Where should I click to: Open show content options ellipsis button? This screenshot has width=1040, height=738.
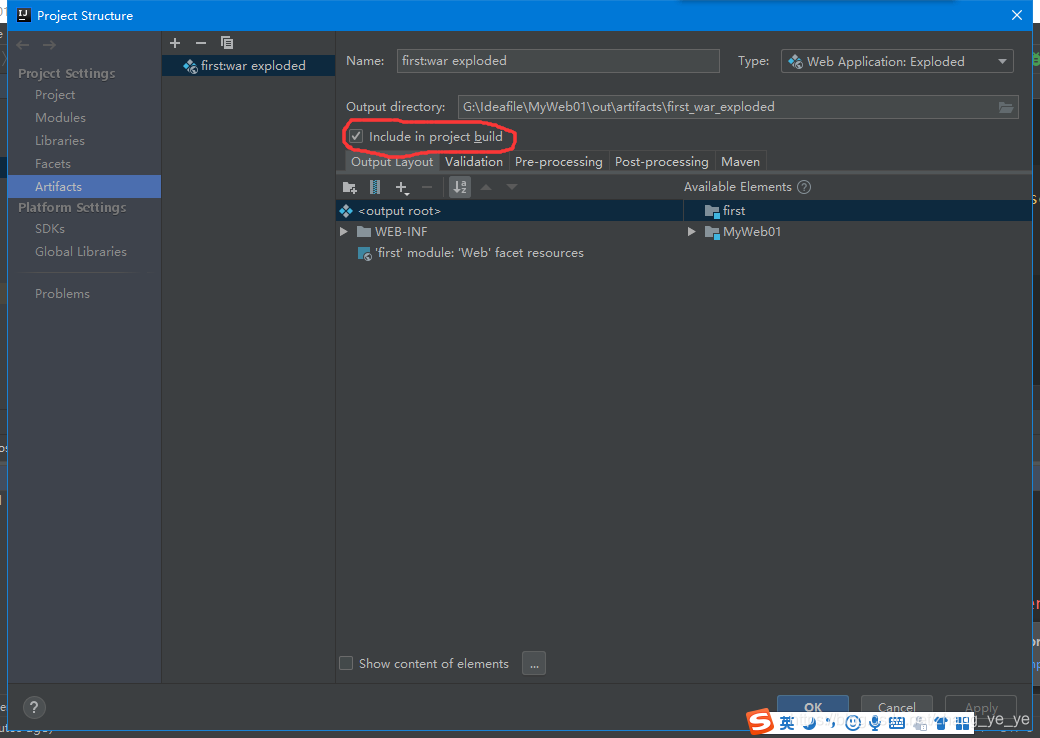pos(534,664)
